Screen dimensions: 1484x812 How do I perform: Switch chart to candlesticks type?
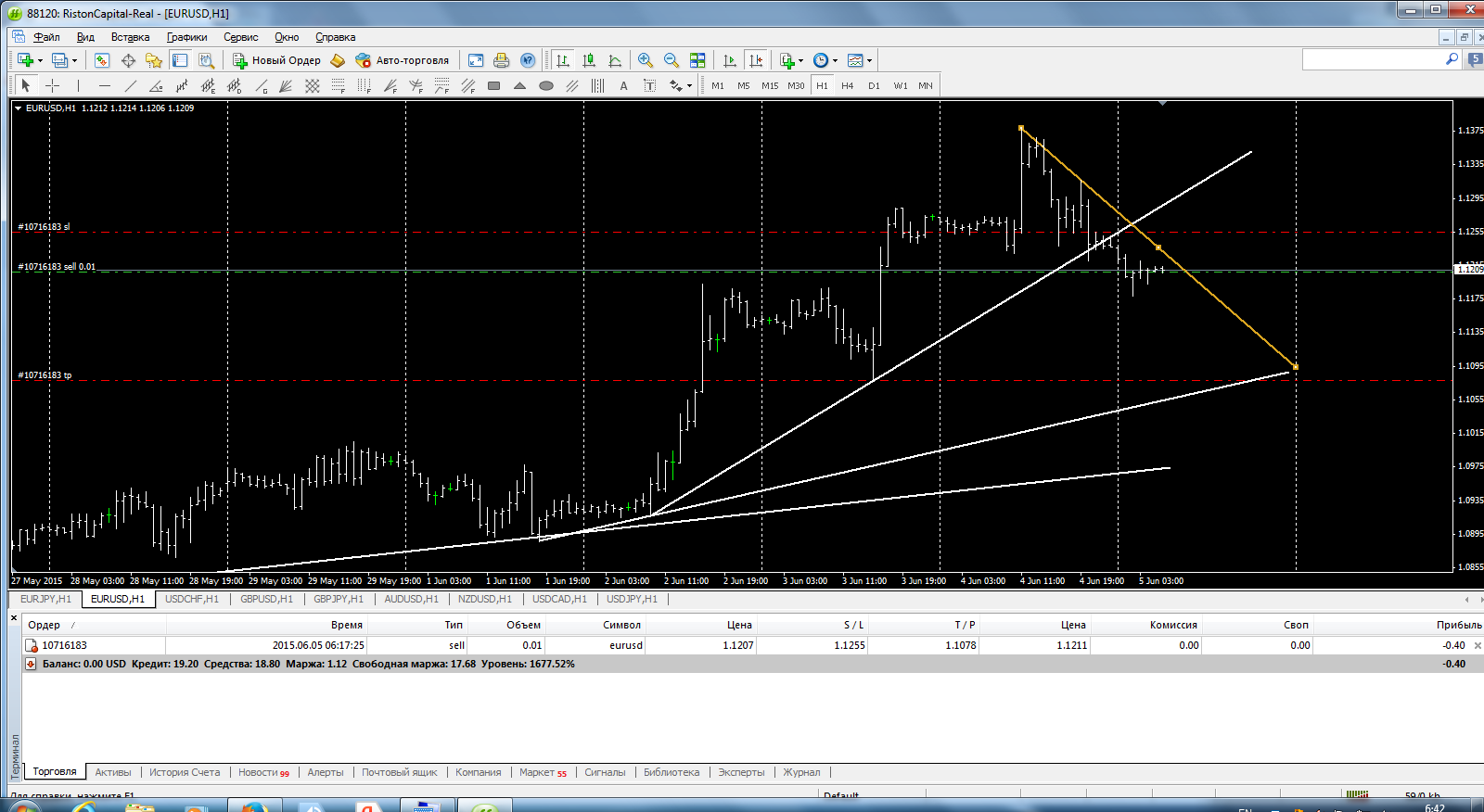tap(589, 60)
